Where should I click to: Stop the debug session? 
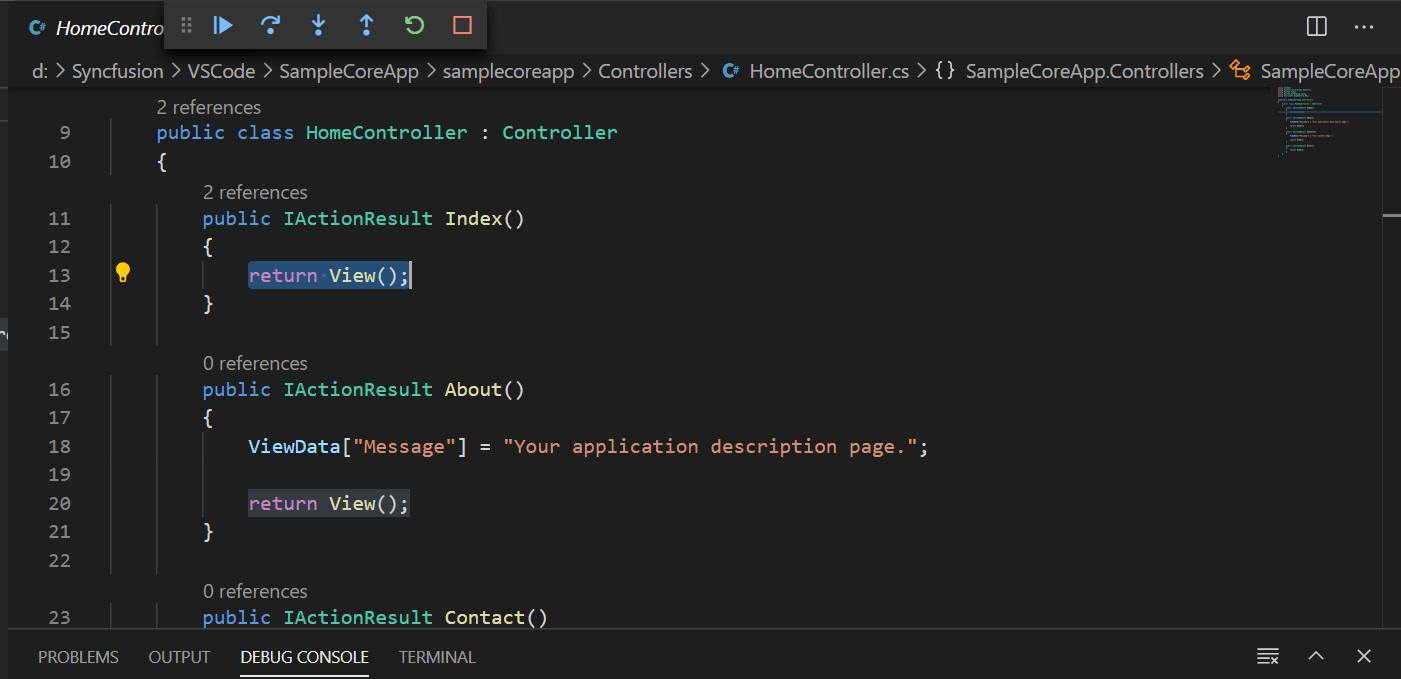[x=461, y=25]
